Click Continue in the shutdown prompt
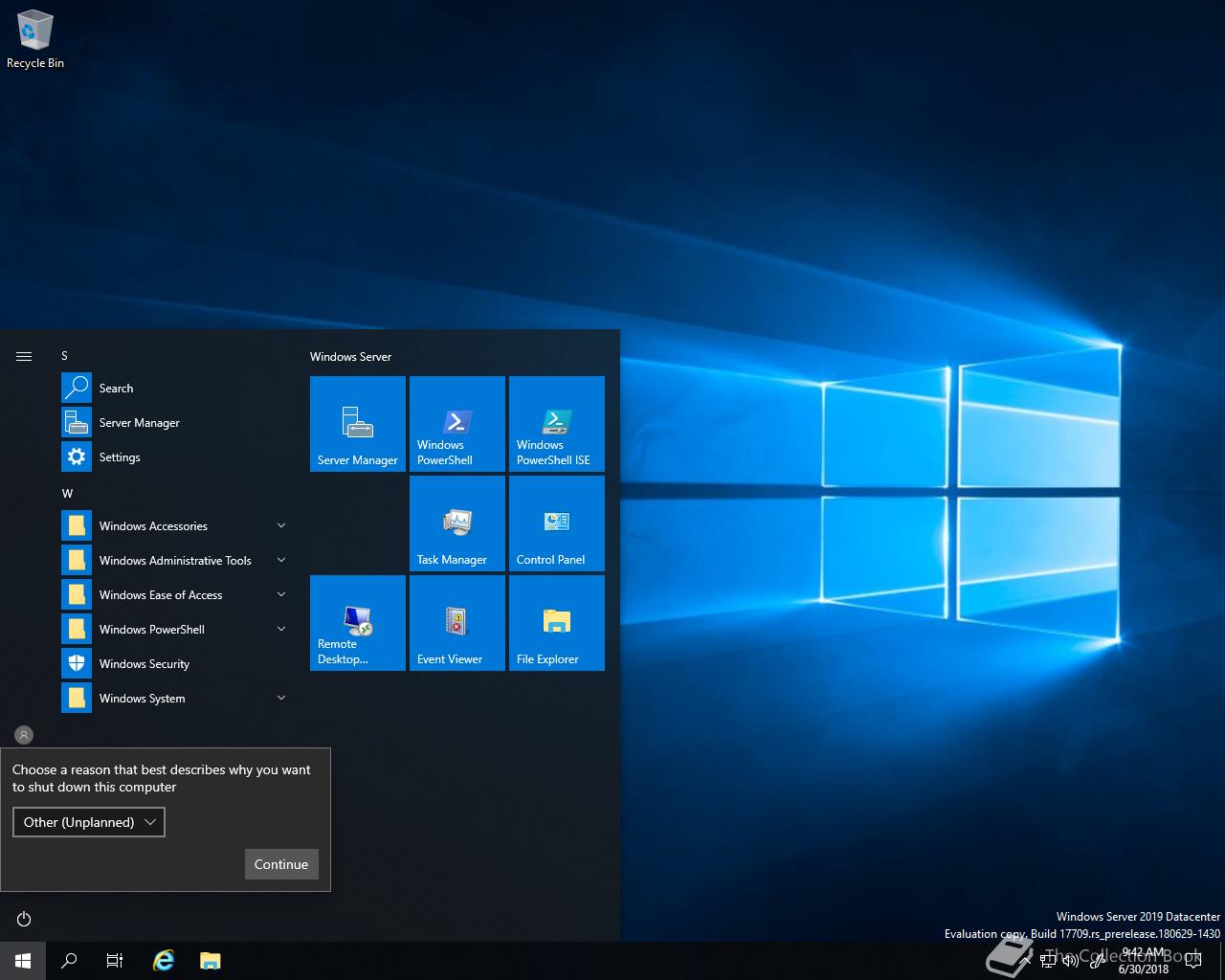 [x=281, y=864]
